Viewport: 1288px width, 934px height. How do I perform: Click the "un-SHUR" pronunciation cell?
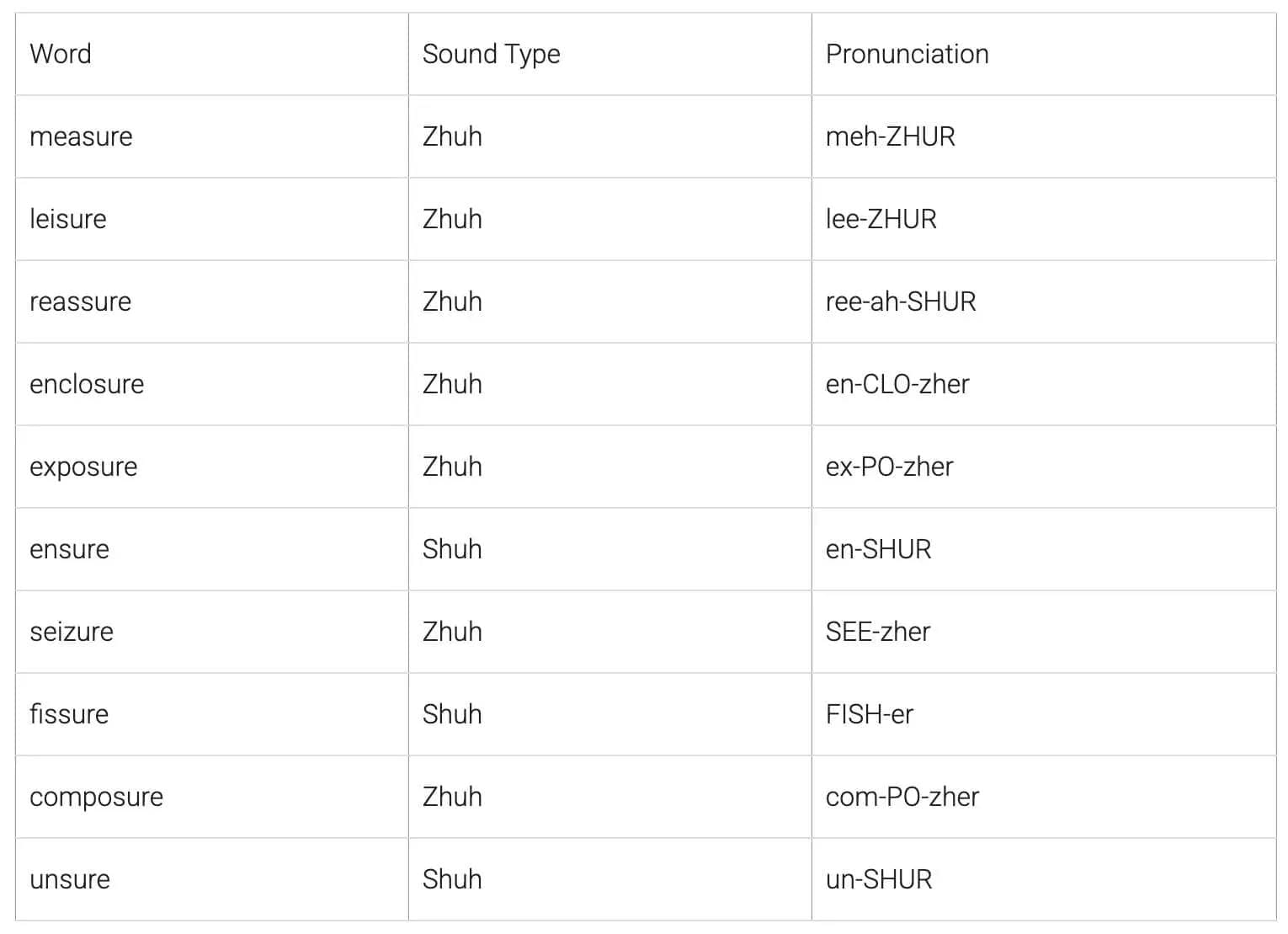point(878,879)
